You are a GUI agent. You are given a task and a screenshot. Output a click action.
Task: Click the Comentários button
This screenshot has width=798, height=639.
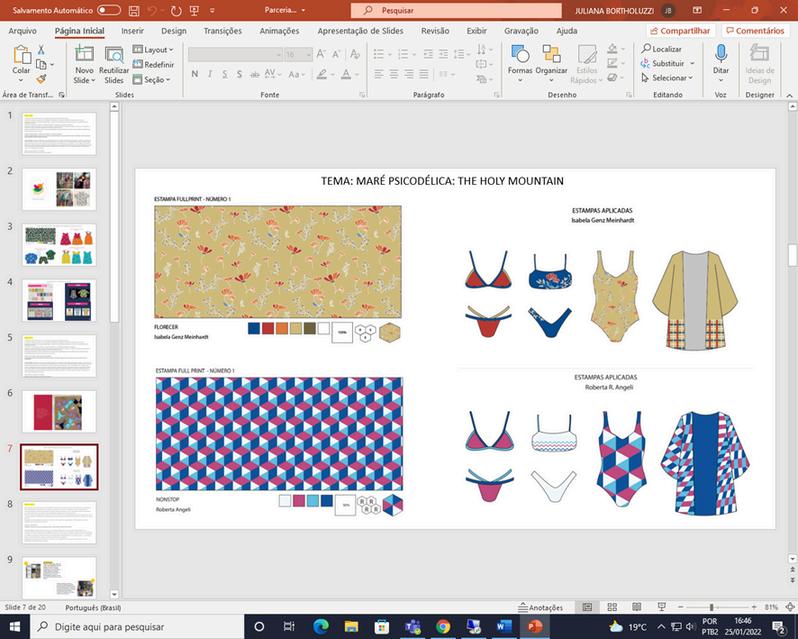pos(754,31)
